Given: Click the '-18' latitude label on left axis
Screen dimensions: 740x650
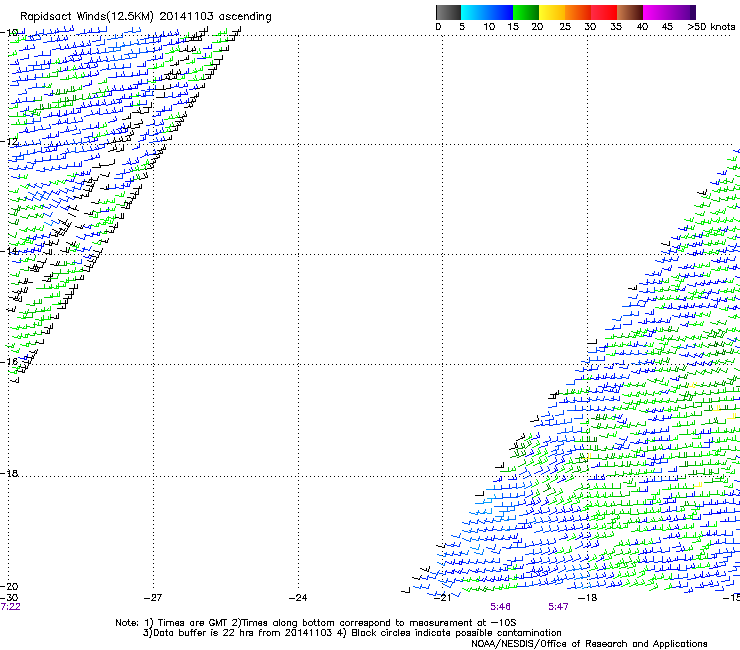Looking at the screenshot, I should pyautogui.click(x=9, y=473).
